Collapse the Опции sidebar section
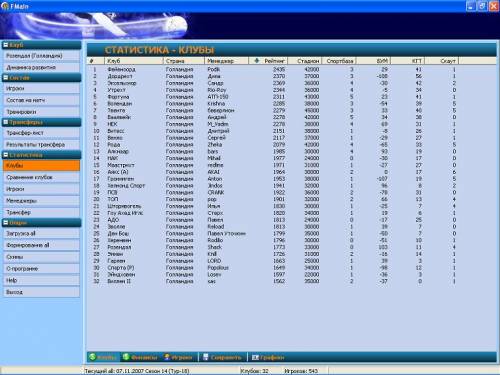 (x=5, y=222)
